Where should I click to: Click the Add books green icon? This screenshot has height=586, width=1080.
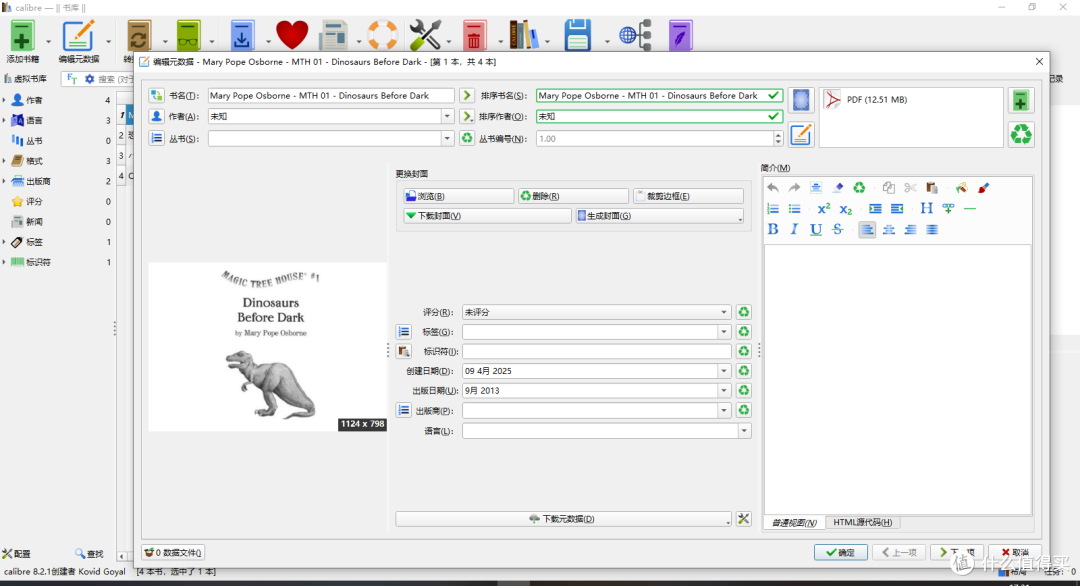tap(21, 35)
